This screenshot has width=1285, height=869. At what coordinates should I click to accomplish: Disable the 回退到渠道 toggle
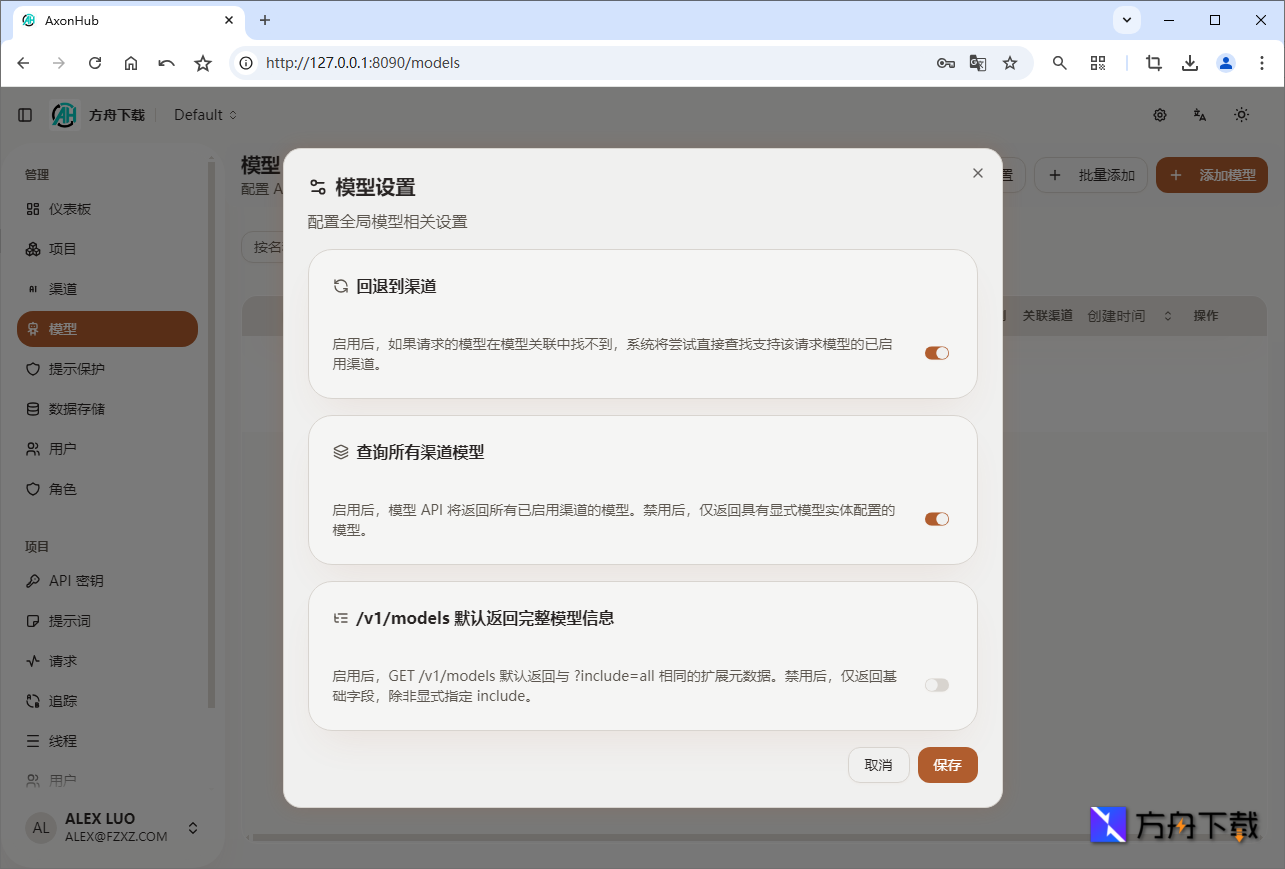936,352
